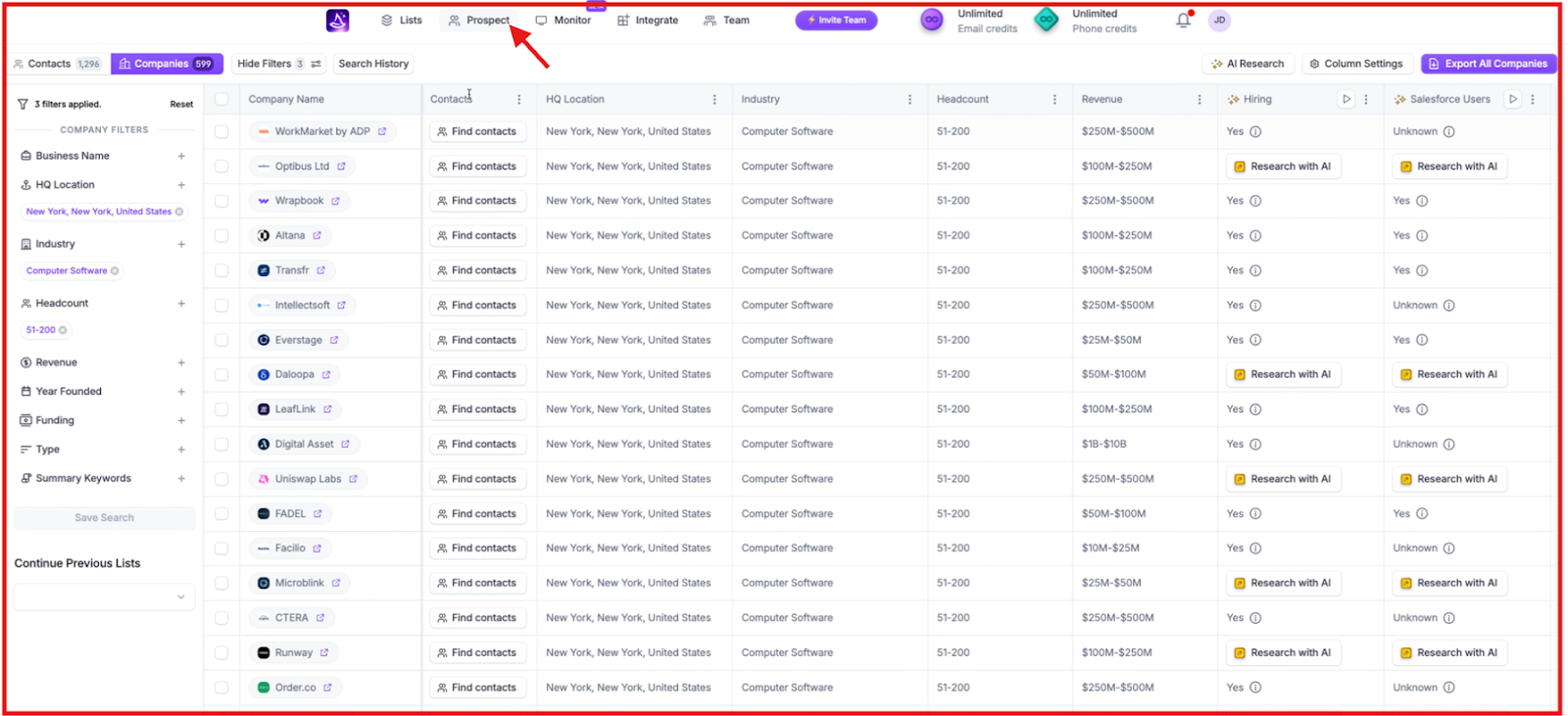This screenshot has width=1568, height=716.
Task: Open the JD user avatar menu
Action: point(1219,20)
